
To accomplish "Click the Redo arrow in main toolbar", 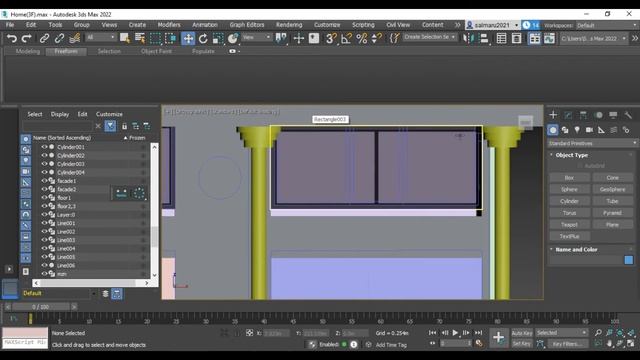I will click(27, 38).
